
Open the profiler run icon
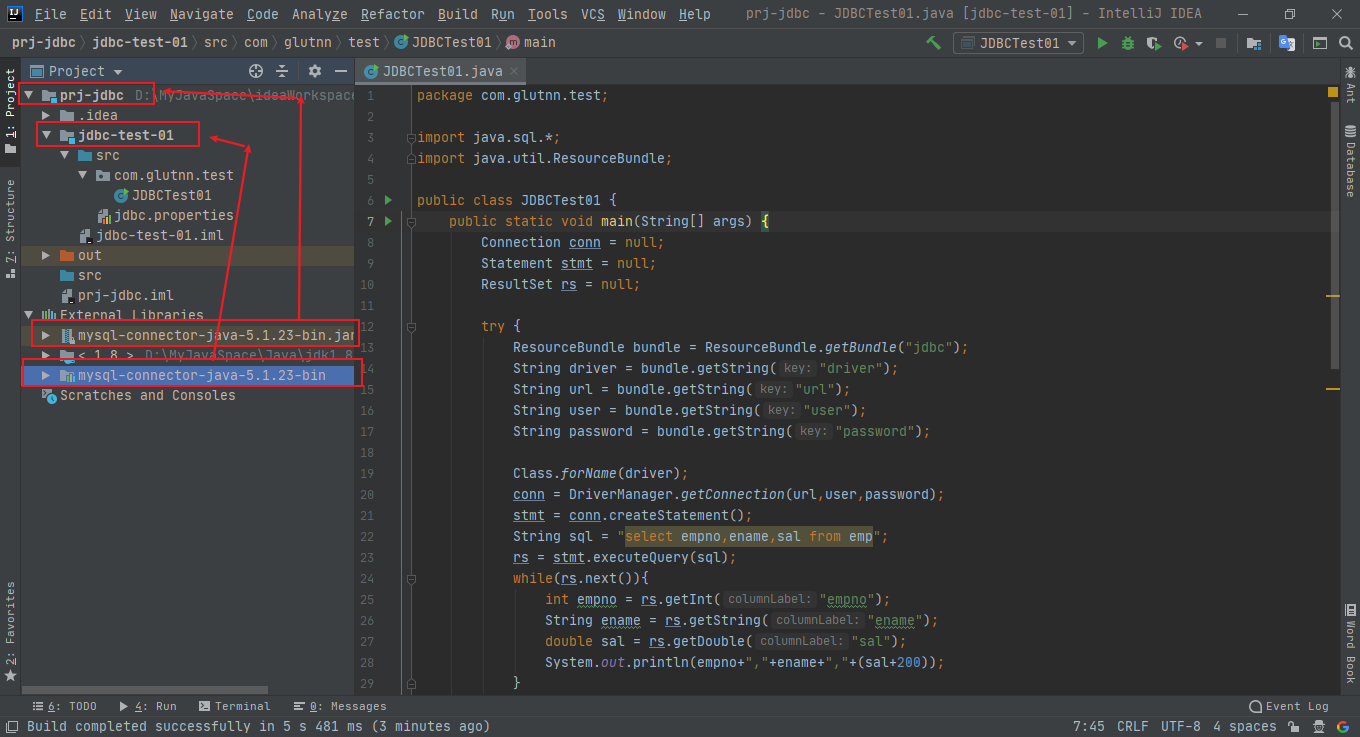point(1180,43)
